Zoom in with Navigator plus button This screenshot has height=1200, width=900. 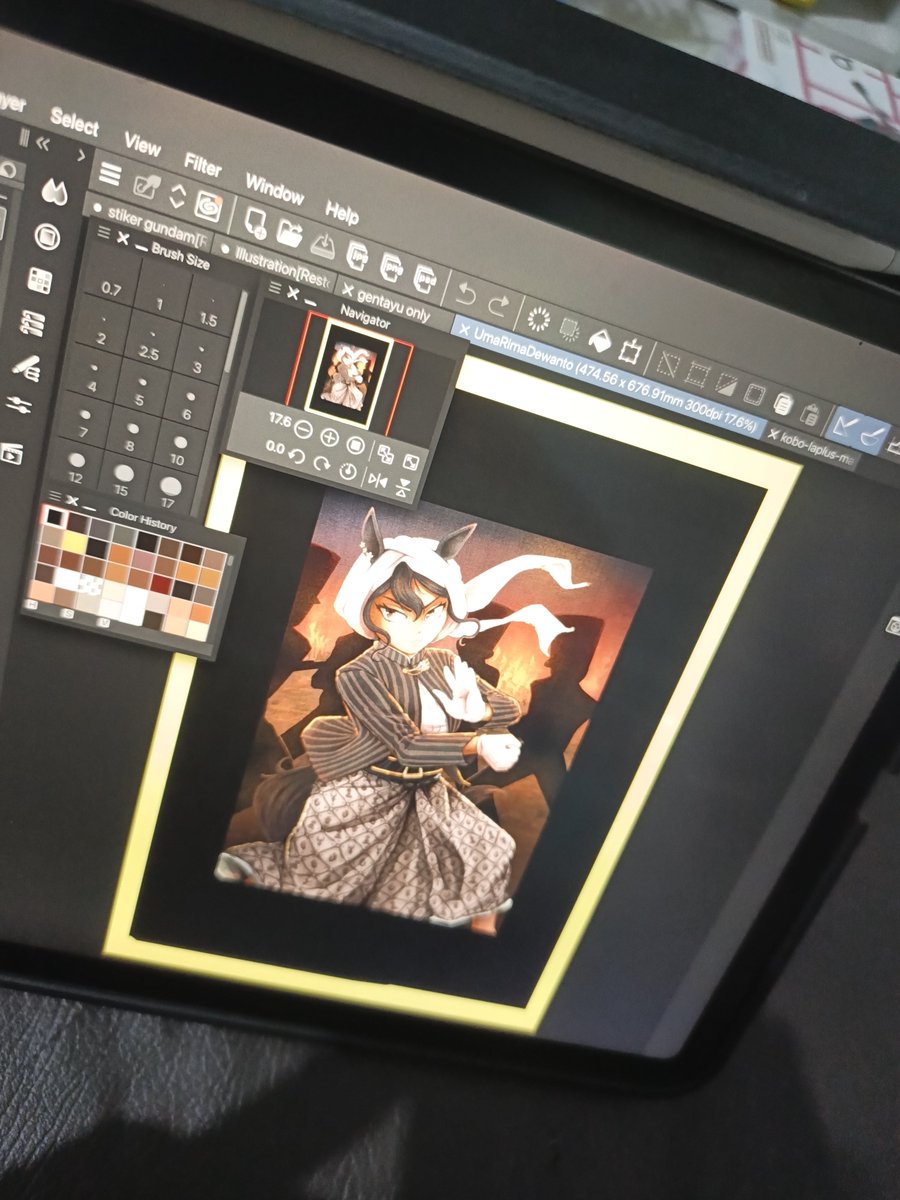pyautogui.click(x=331, y=437)
